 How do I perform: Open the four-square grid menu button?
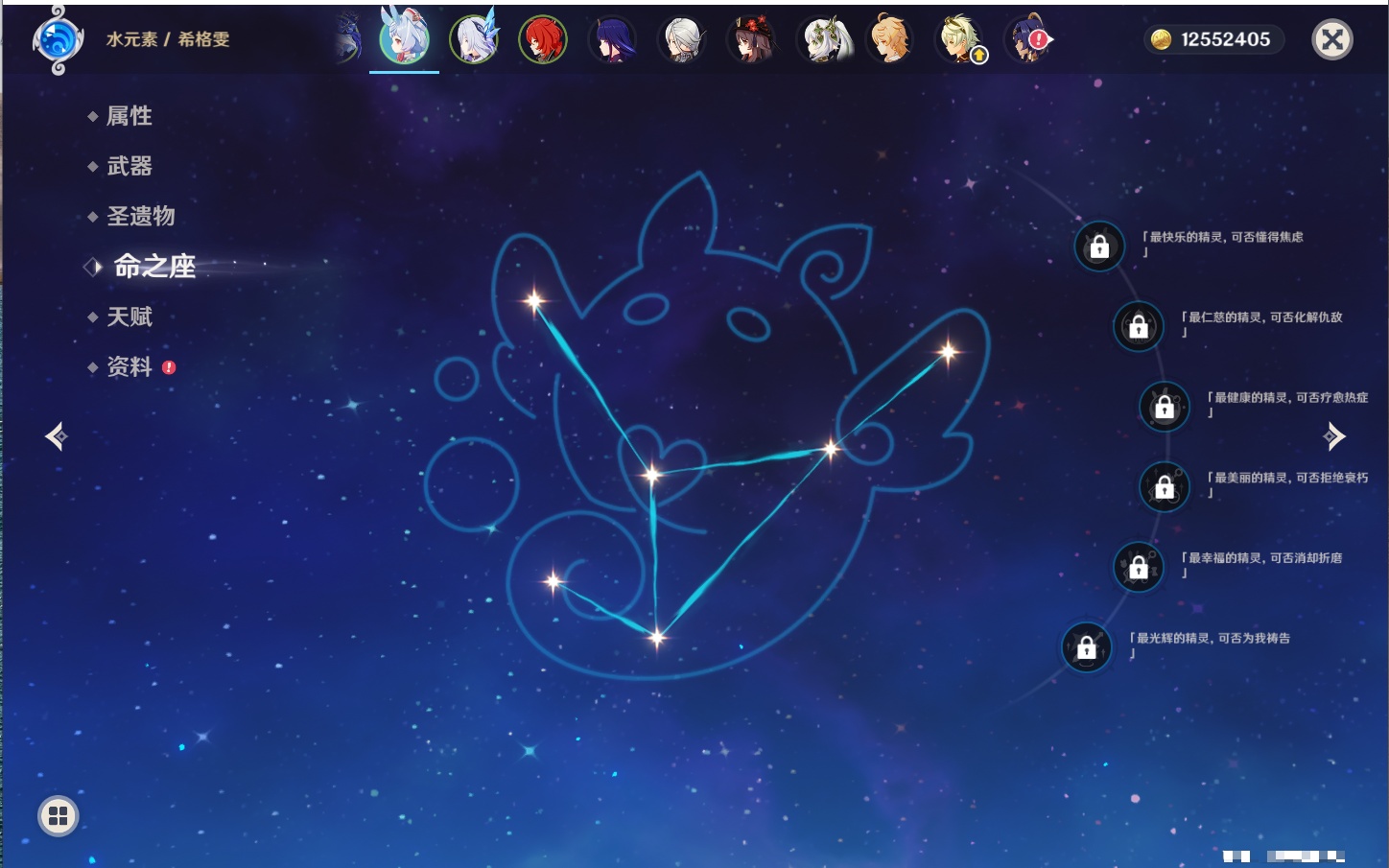[59, 816]
